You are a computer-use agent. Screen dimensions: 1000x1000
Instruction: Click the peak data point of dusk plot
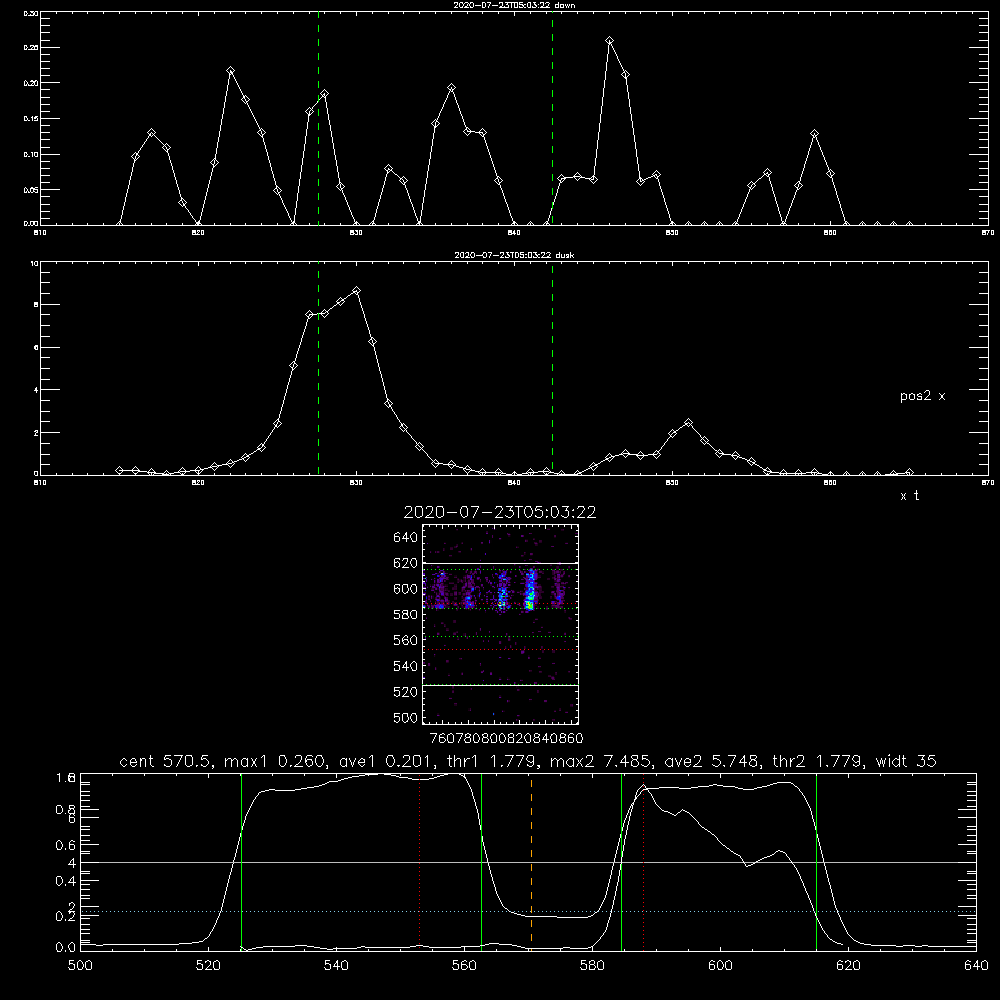357,291
